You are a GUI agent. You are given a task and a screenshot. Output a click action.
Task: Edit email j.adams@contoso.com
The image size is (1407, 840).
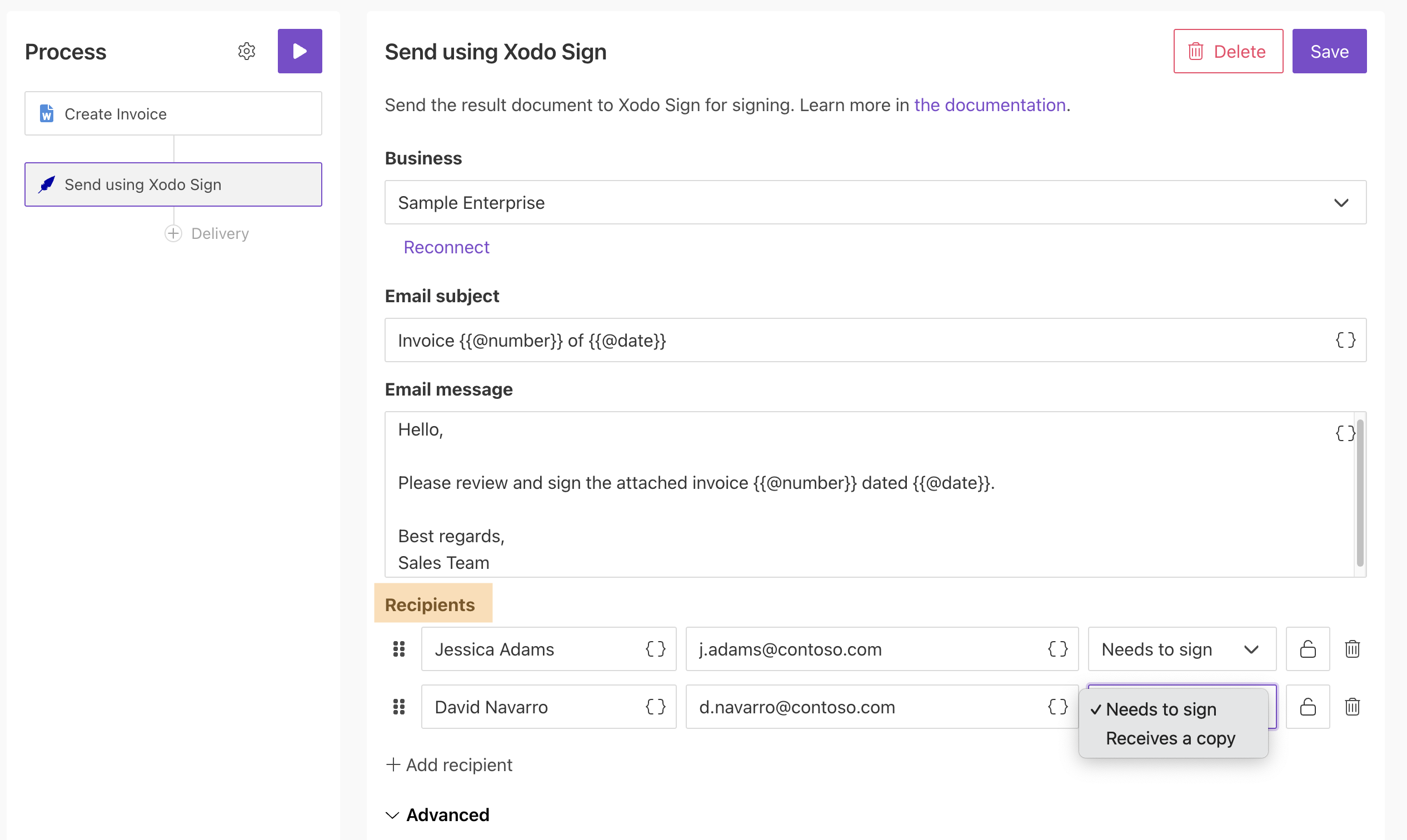(x=881, y=649)
